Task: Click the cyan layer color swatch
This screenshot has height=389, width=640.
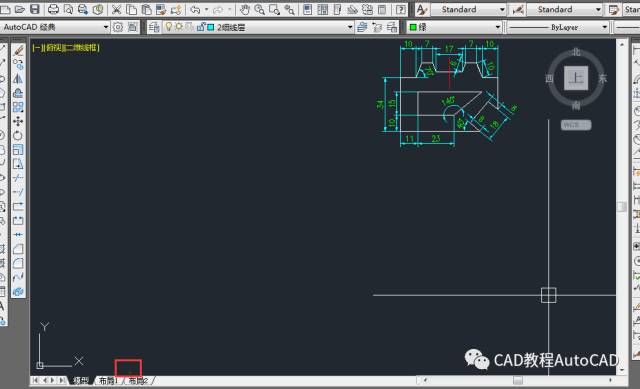Action: 211,27
